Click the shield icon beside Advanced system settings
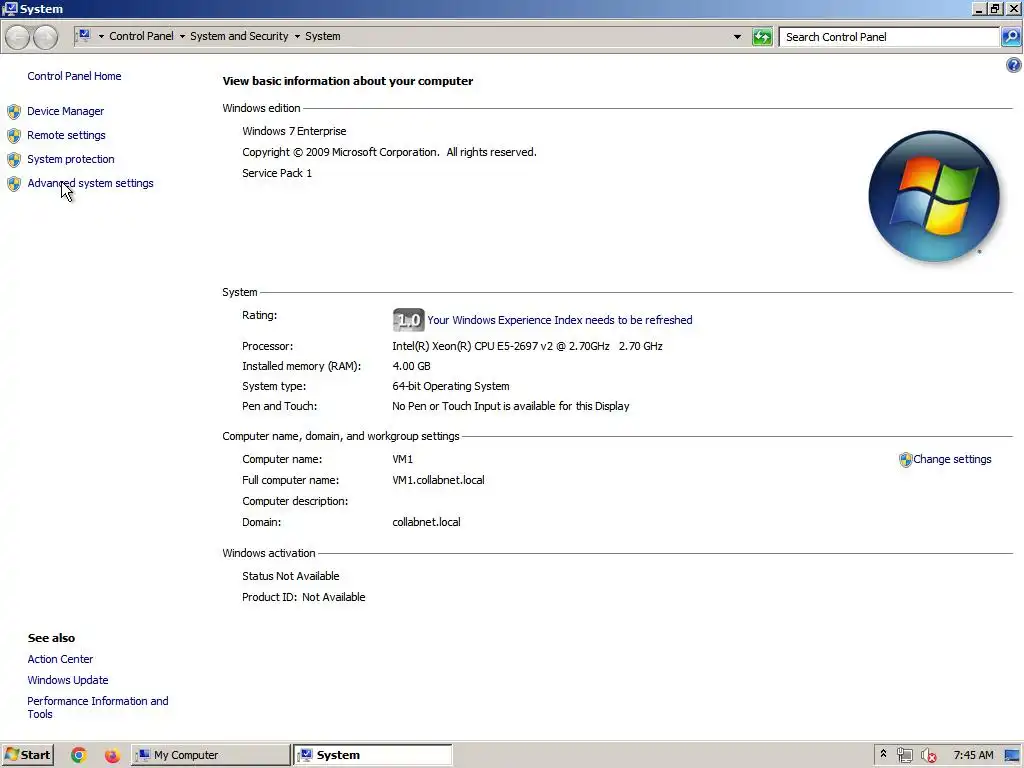 pyautogui.click(x=14, y=184)
